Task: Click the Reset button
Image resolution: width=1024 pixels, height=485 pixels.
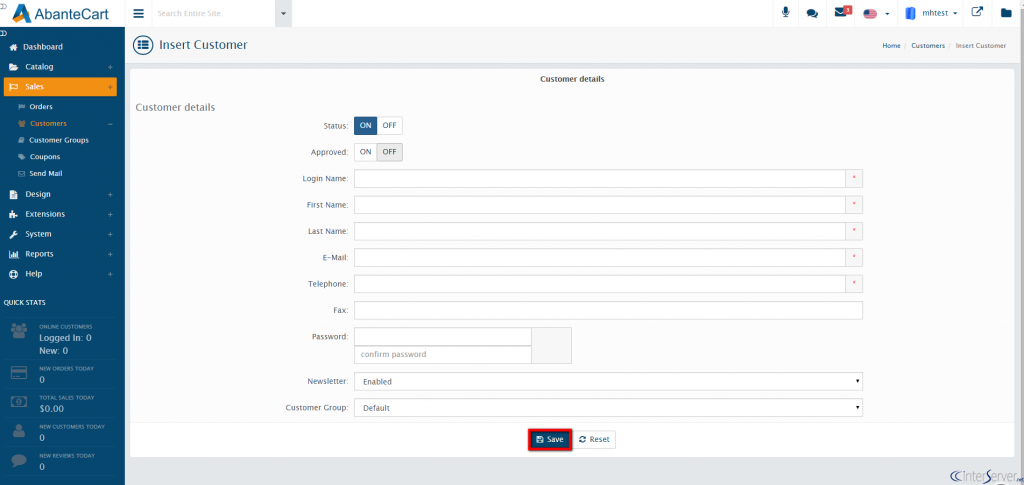Action: (x=594, y=439)
